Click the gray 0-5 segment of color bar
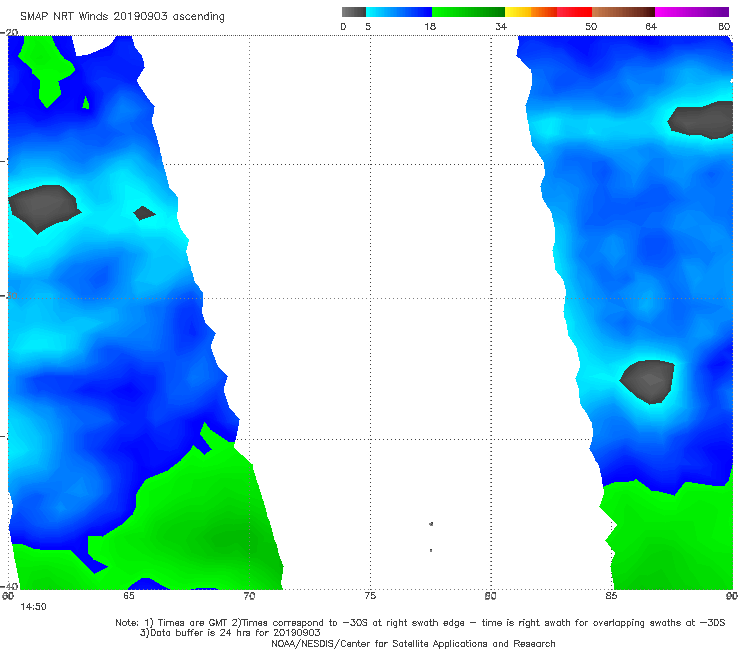 click(354, 12)
